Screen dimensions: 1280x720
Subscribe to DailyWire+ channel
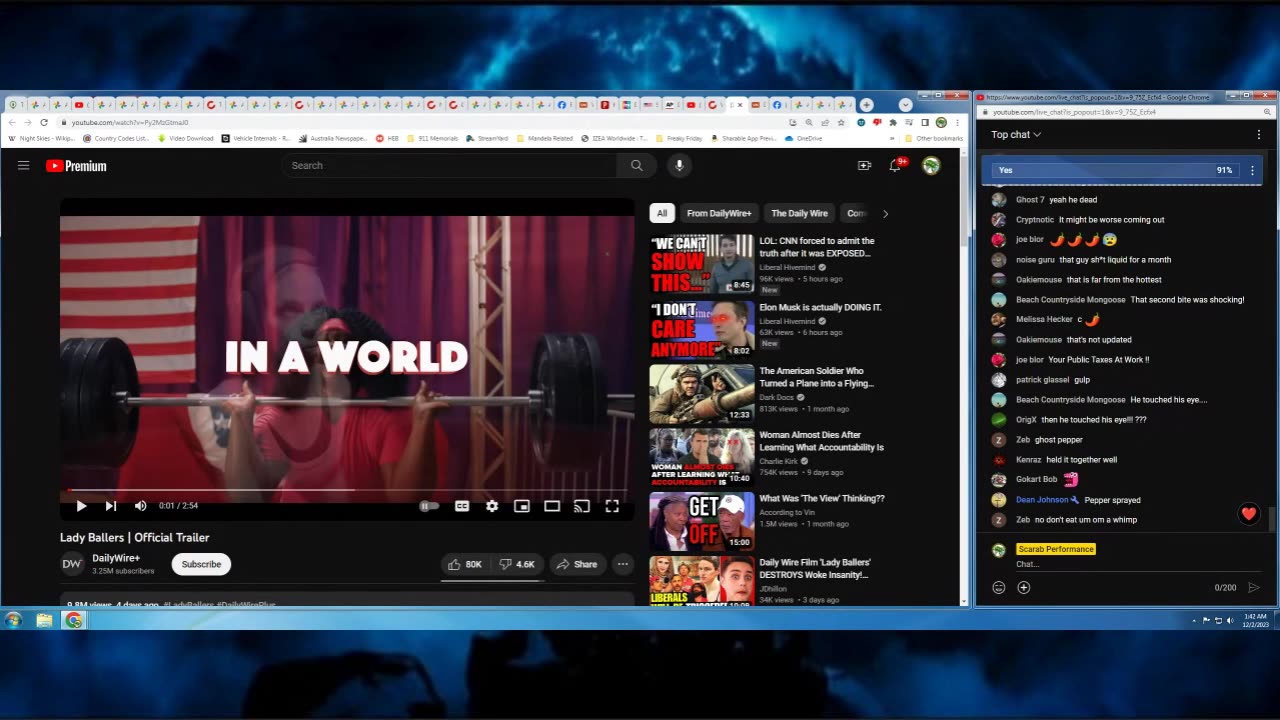point(201,564)
